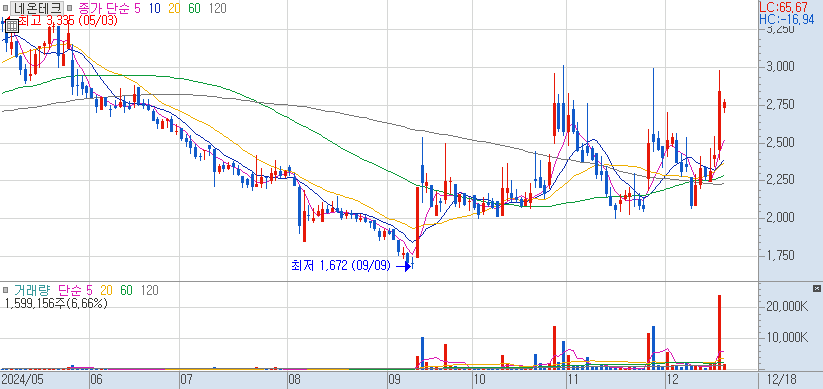Click the 2024/05 date axis label
Image resolution: width=823 pixels, height=389 pixels.
pyautogui.click(x=22, y=379)
